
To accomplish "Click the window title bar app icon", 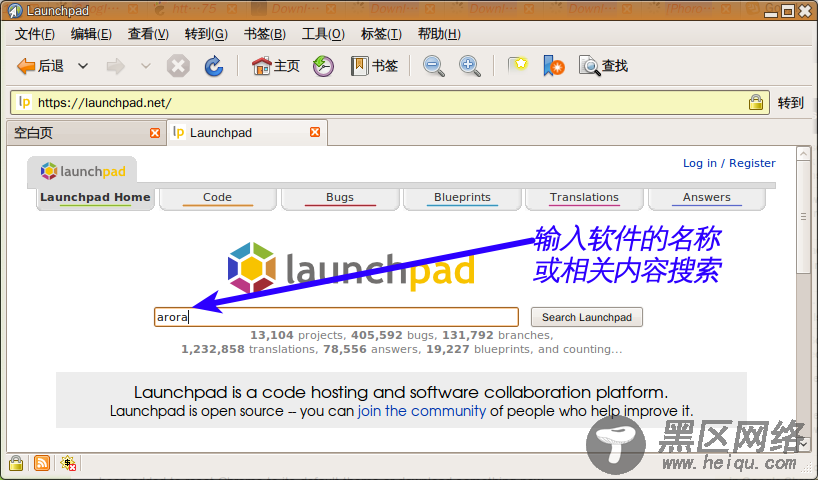I will click(x=14, y=10).
